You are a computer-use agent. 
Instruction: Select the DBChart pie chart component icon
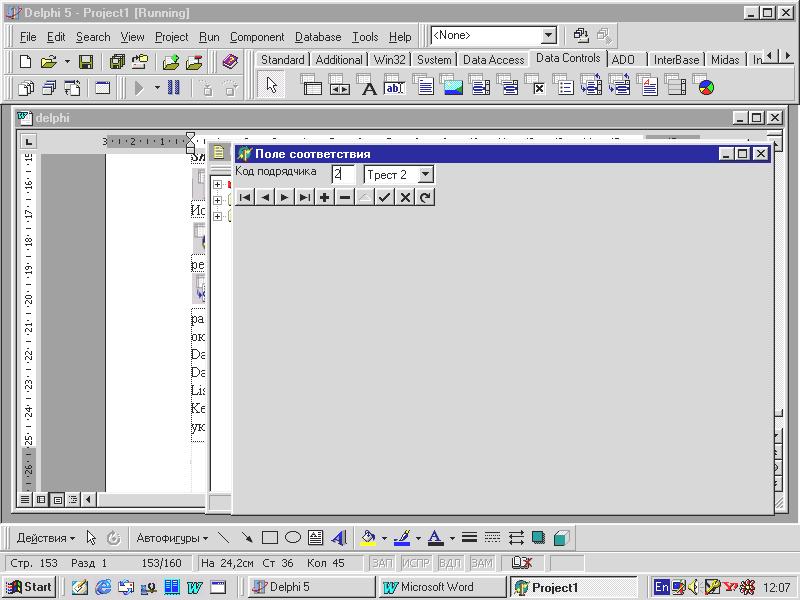point(704,85)
